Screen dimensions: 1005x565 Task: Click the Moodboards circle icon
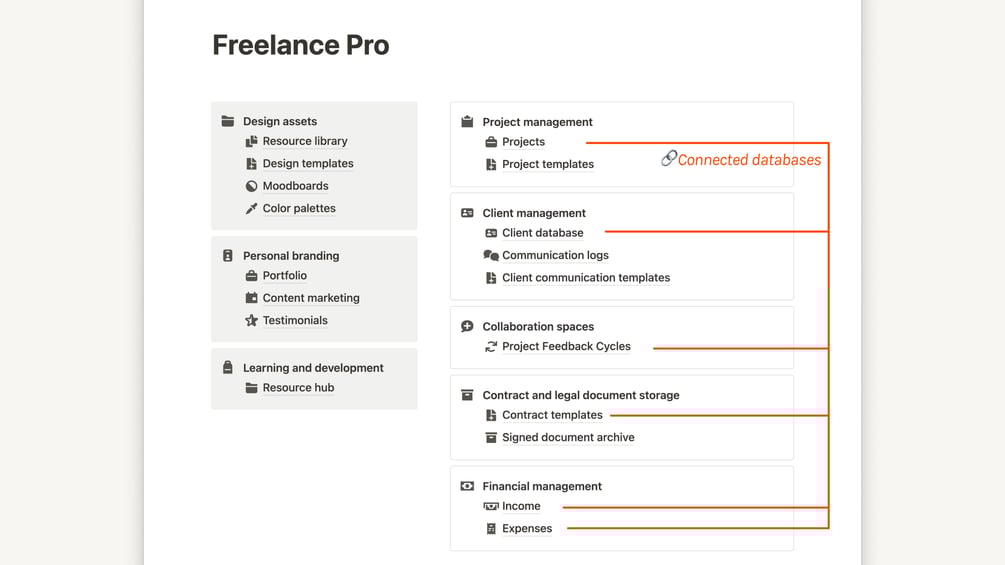pos(251,186)
